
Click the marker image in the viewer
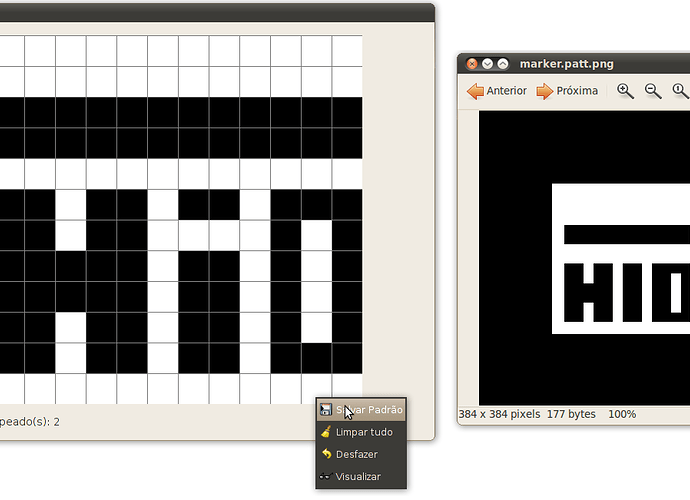[584, 258]
